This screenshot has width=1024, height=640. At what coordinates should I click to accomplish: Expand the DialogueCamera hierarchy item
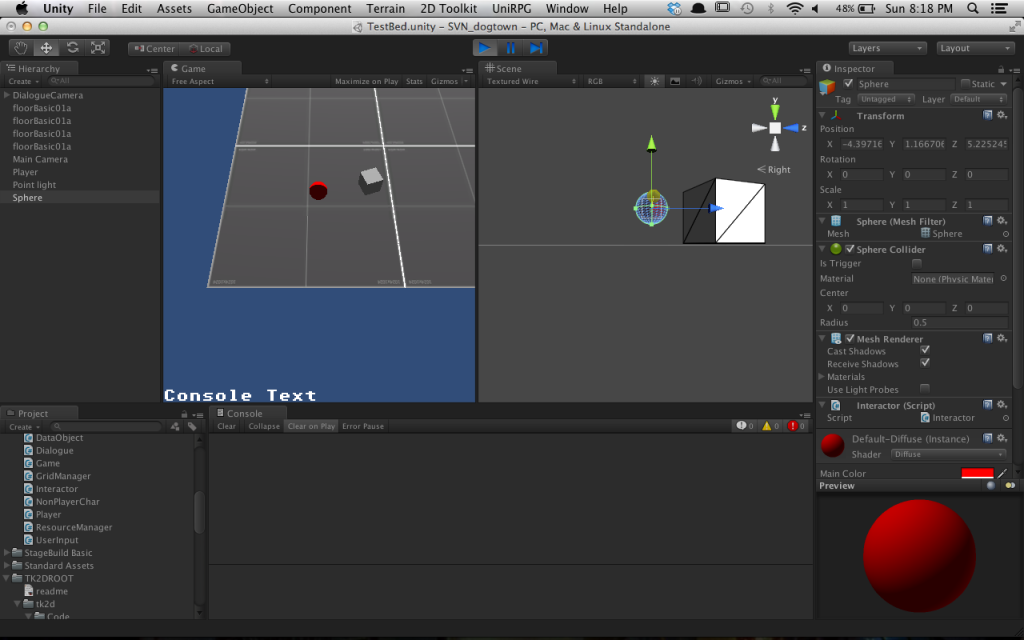point(7,95)
